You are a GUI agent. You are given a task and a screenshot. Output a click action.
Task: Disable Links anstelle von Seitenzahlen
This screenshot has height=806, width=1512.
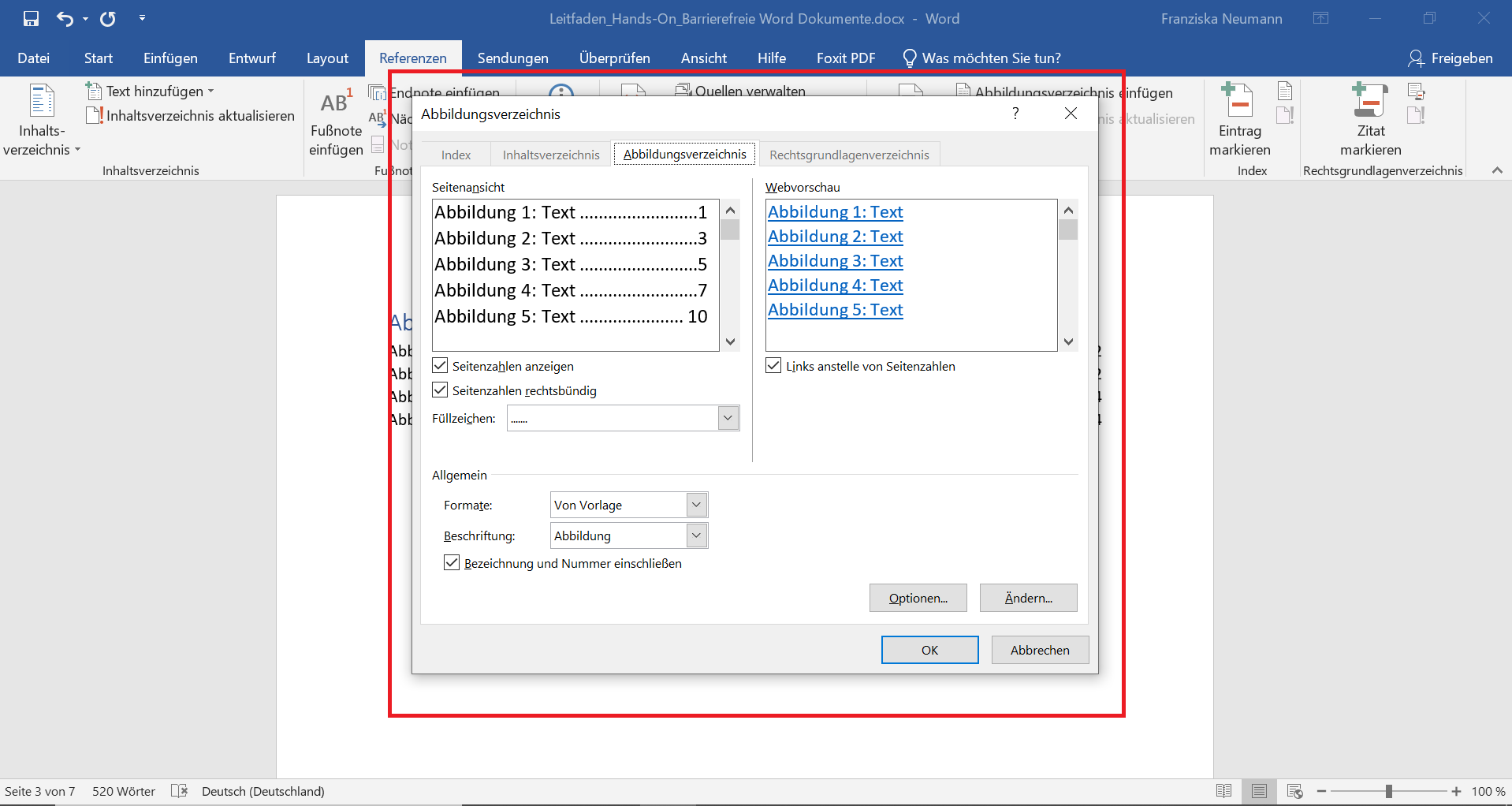coord(774,366)
